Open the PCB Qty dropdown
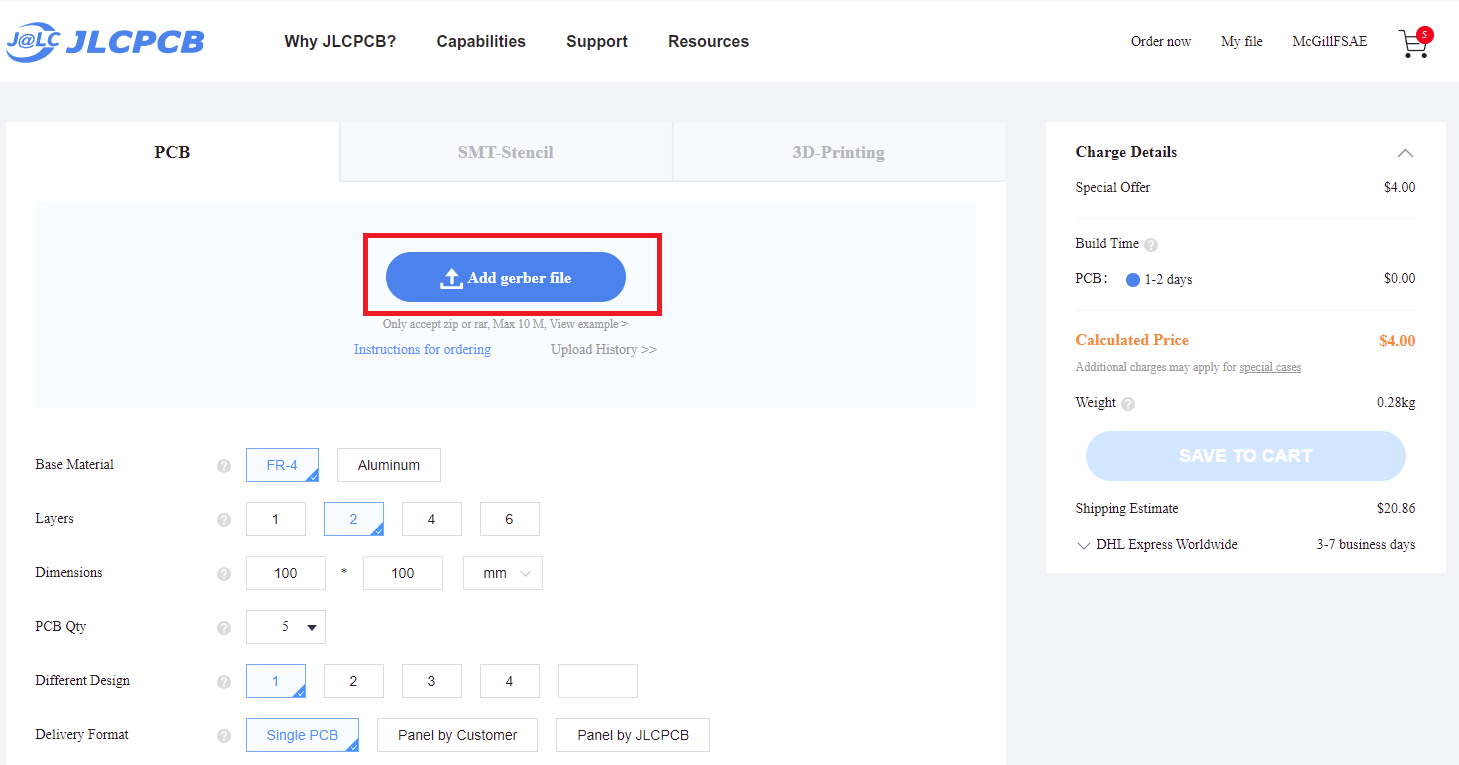Image resolution: width=1459 pixels, height=765 pixels. [x=286, y=627]
